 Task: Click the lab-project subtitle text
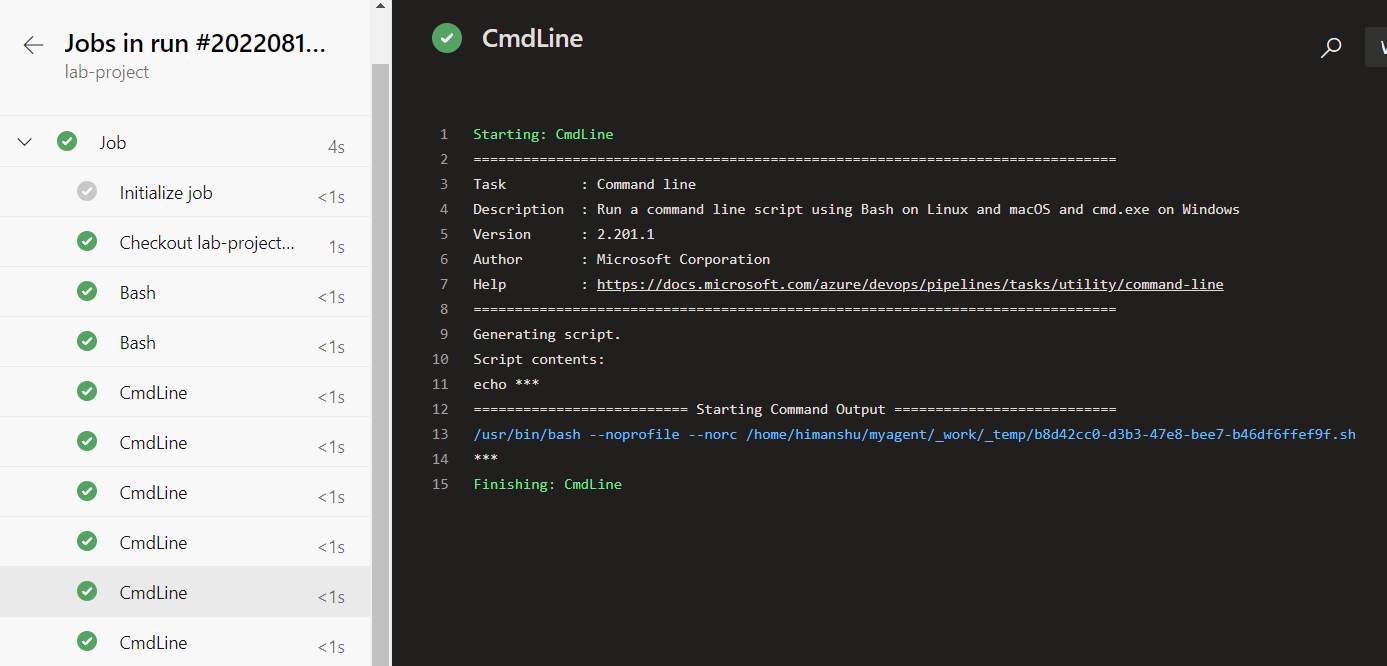pos(107,72)
